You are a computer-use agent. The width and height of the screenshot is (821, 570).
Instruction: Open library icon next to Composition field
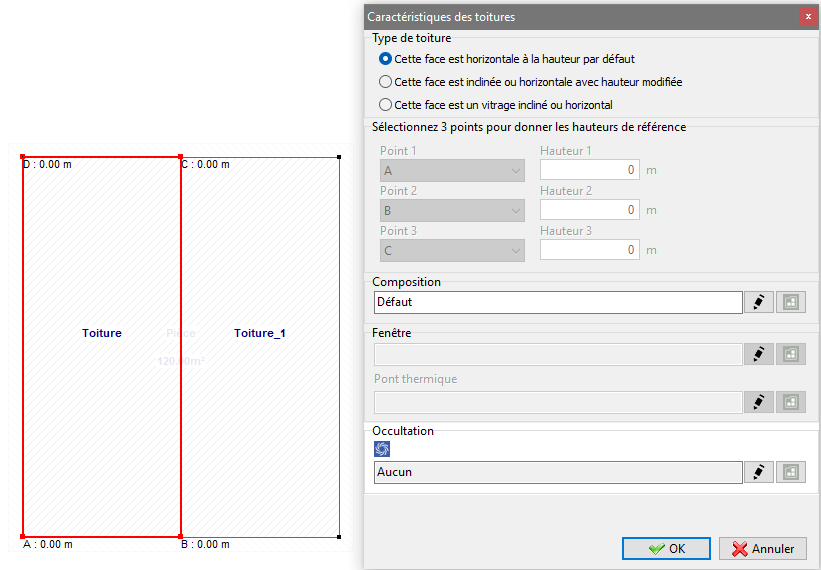(791, 303)
